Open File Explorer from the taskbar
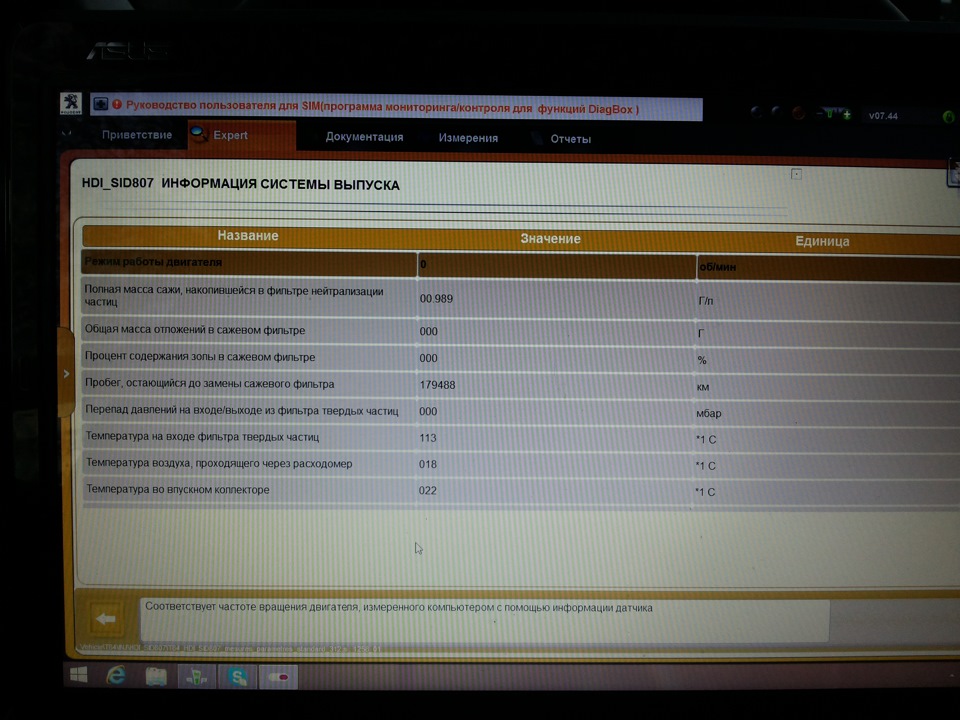The width and height of the screenshot is (960, 720). click(156, 677)
